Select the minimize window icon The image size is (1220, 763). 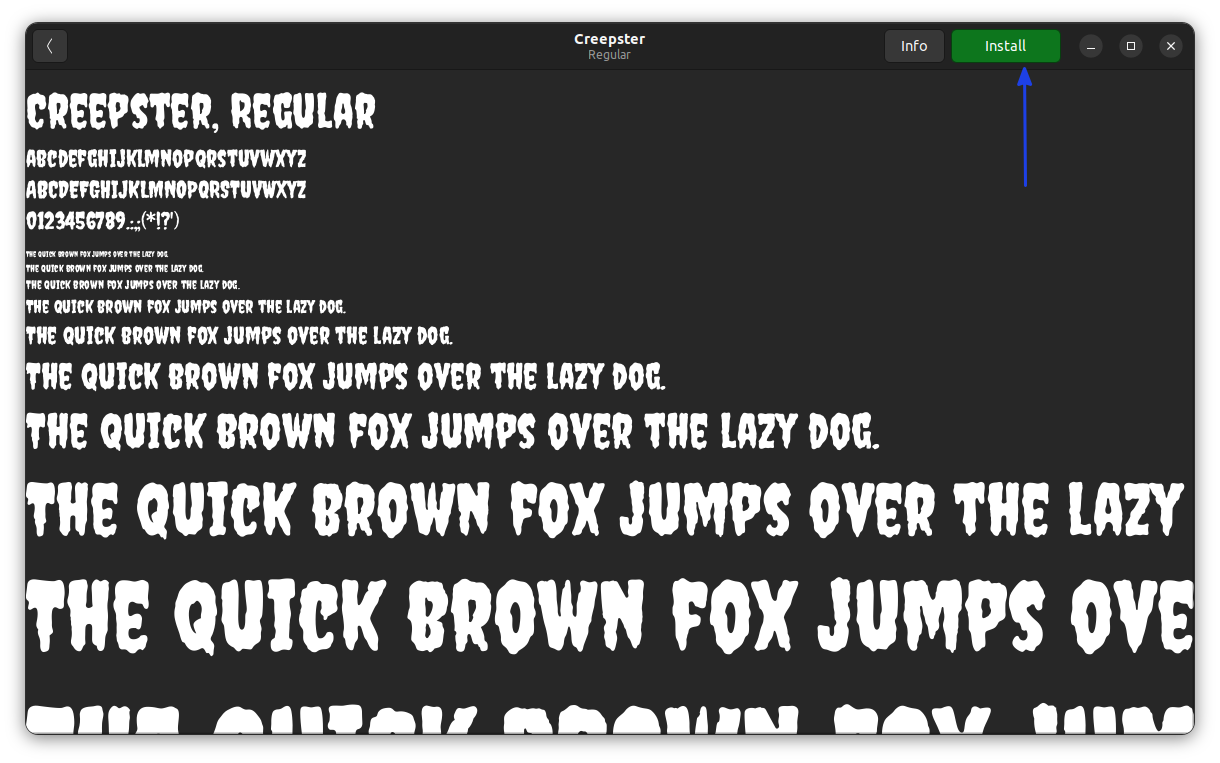(x=1090, y=46)
